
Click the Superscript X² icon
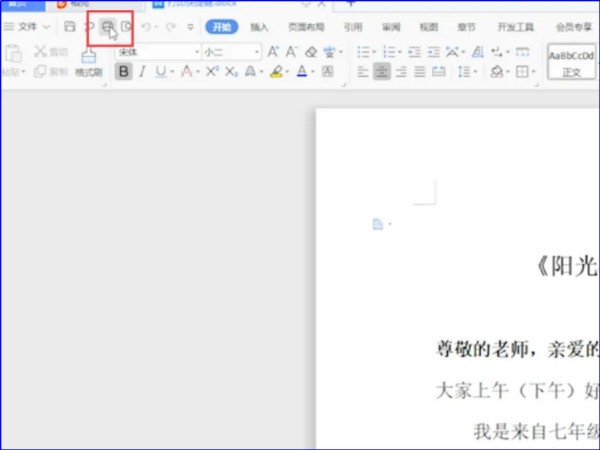[x=212, y=71]
